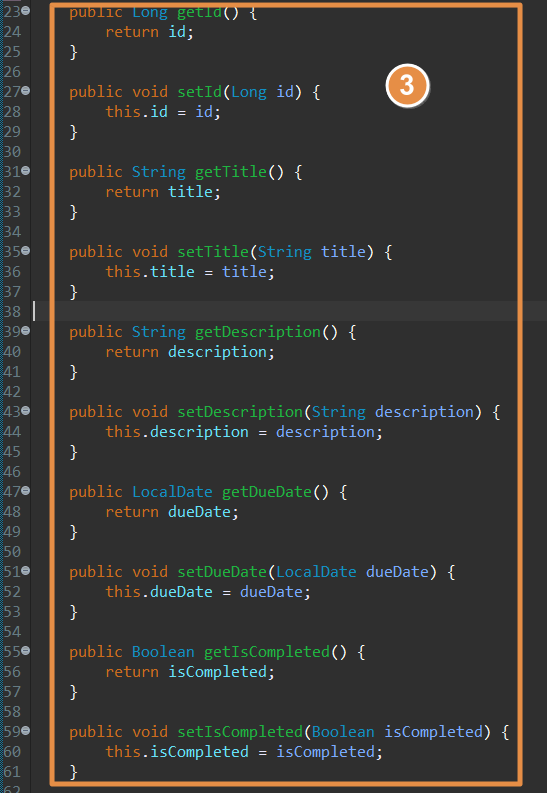Click 'this.dueDate' on line 52
This screenshot has width=547, height=793.
pos(159,592)
